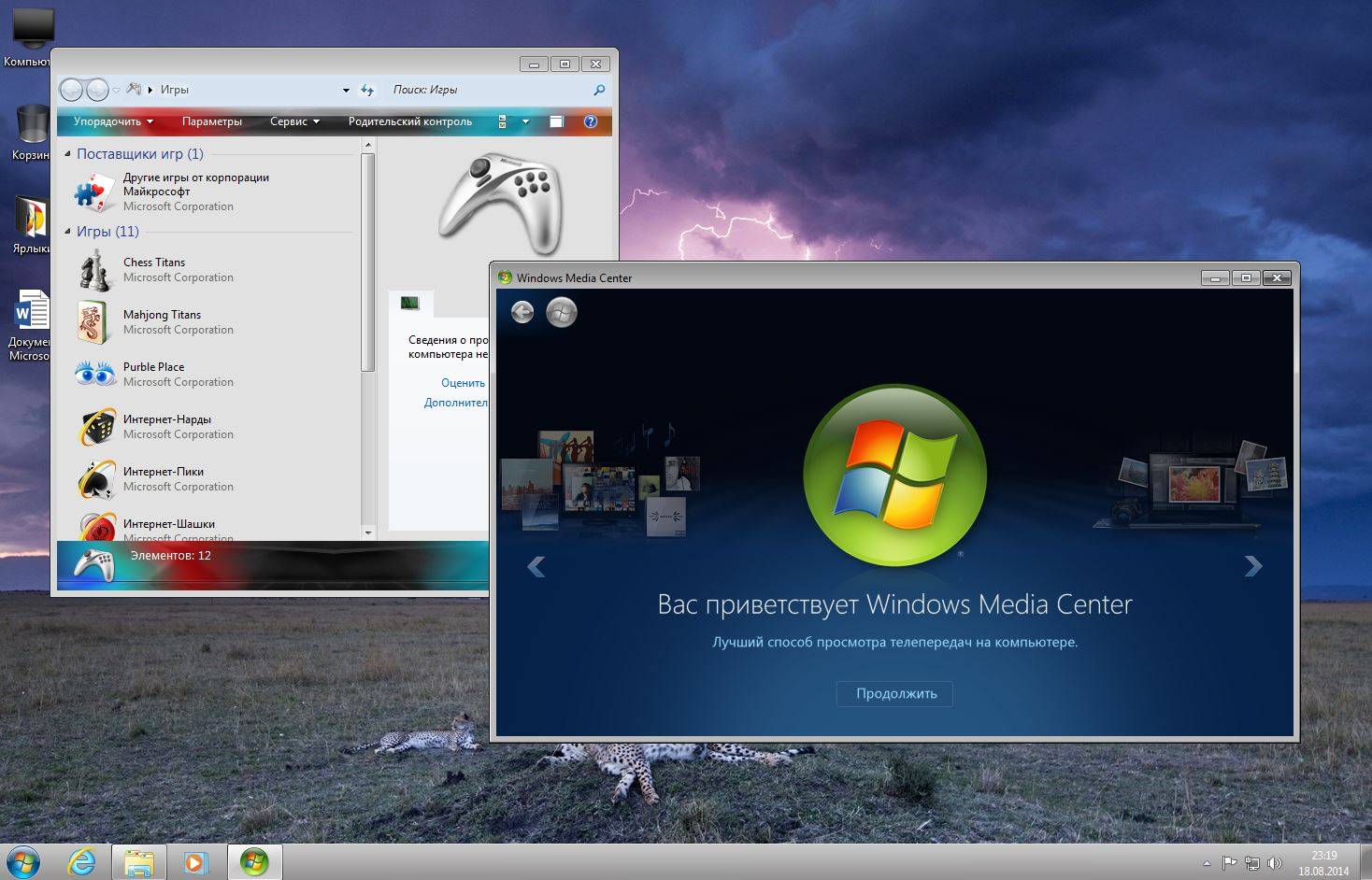Go to previous welcome slide in Media Center

(x=536, y=566)
